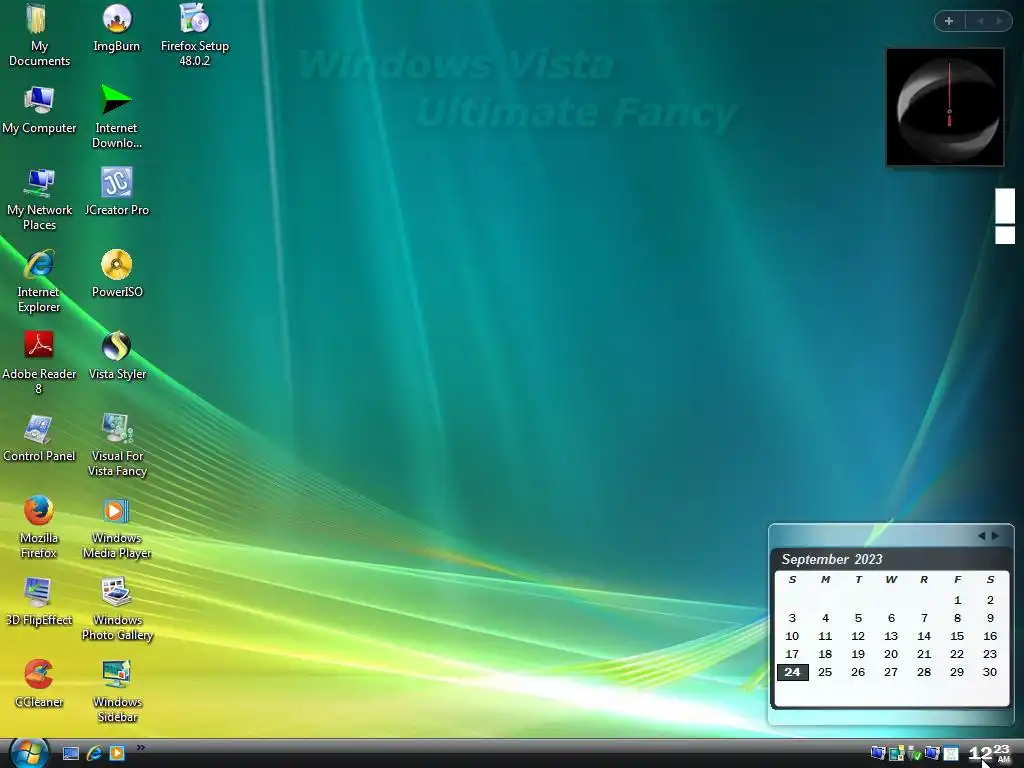1024x768 pixels.
Task: Select date 1 in the calendar
Action: pyautogui.click(x=957, y=600)
